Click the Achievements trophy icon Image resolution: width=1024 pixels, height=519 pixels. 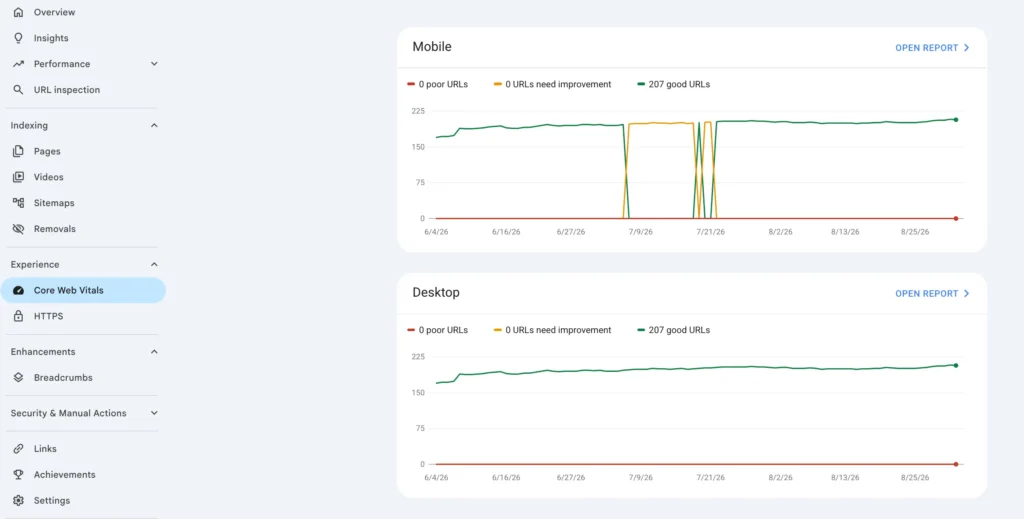pyautogui.click(x=18, y=475)
